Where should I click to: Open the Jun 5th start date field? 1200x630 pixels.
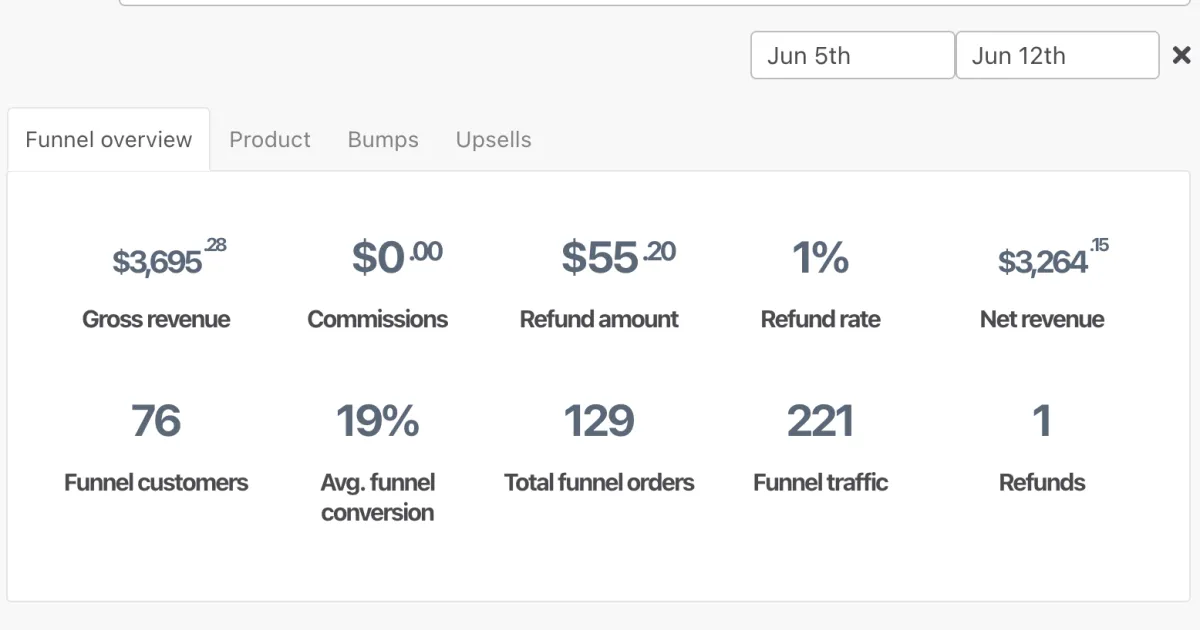[x=852, y=56]
